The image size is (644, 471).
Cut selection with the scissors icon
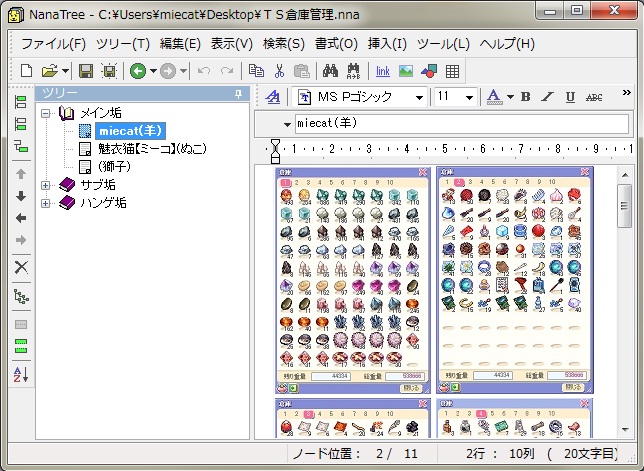279,71
